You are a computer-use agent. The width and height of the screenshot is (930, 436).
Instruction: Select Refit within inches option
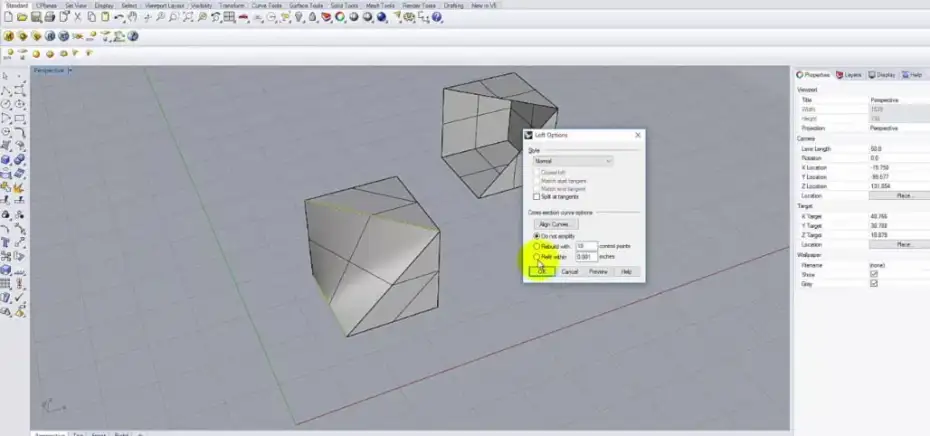point(537,257)
